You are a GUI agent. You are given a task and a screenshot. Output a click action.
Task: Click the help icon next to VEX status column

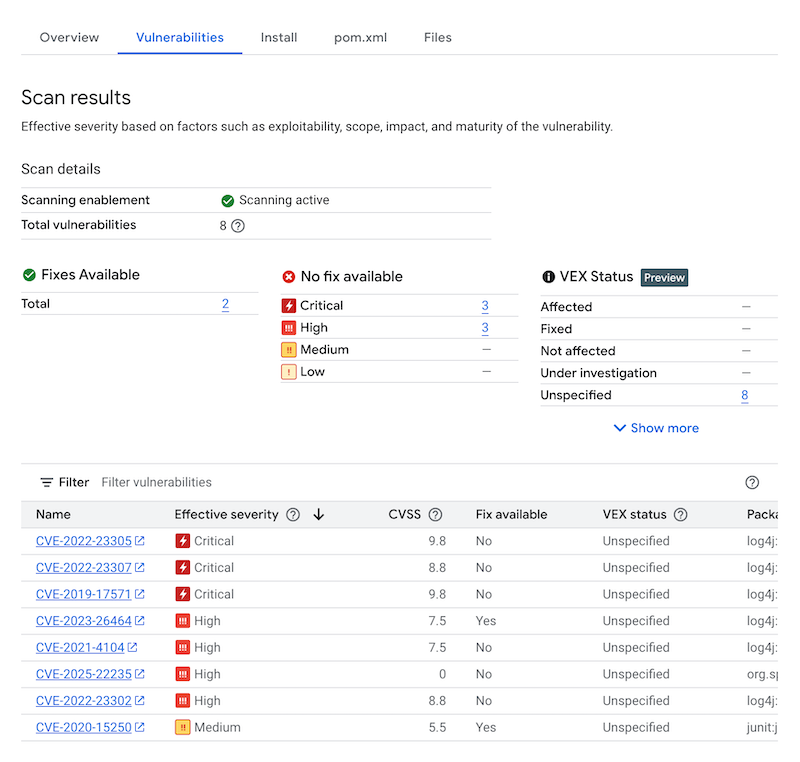679,514
